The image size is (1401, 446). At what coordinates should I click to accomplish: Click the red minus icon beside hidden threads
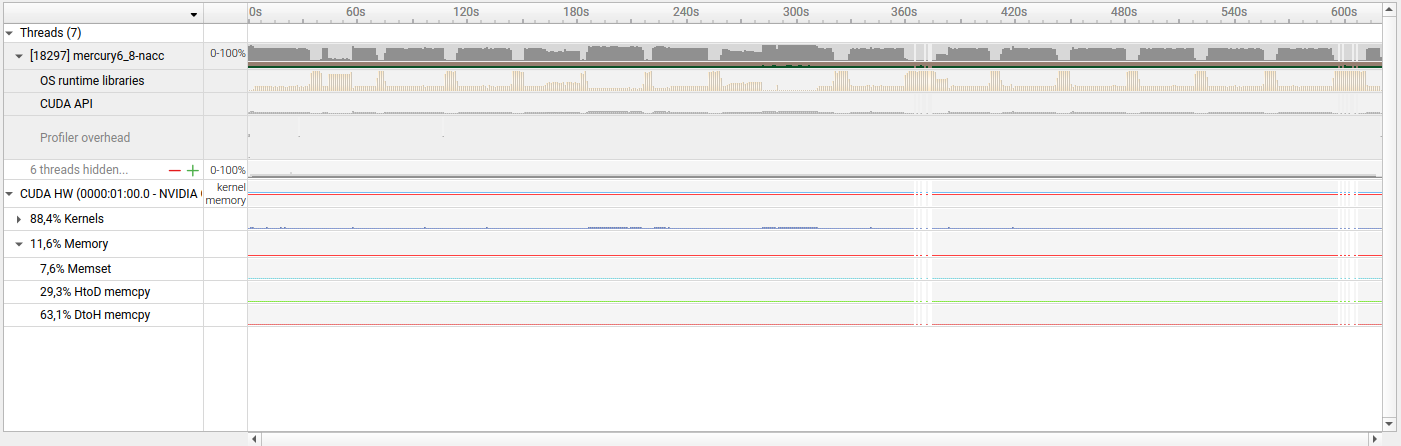point(175,171)
